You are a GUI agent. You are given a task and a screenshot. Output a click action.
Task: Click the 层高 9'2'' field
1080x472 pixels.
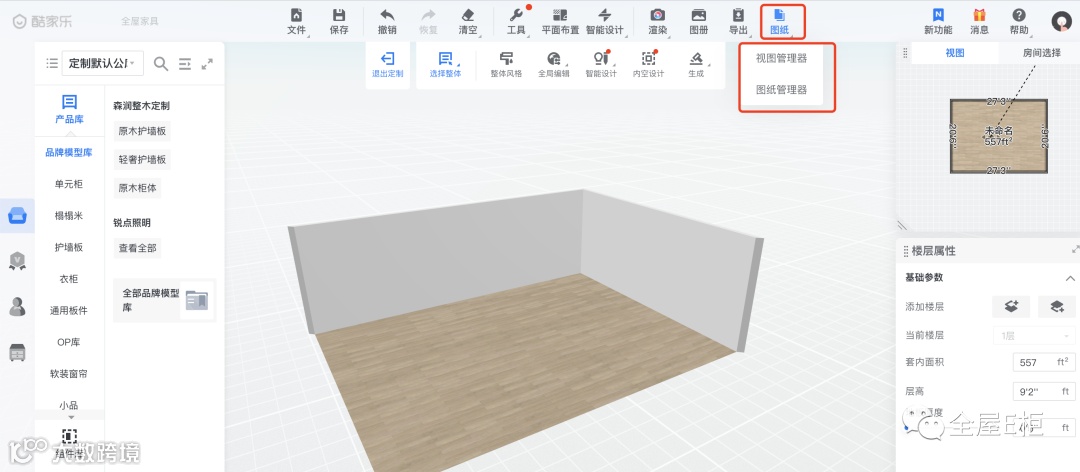coord(1044,392)
